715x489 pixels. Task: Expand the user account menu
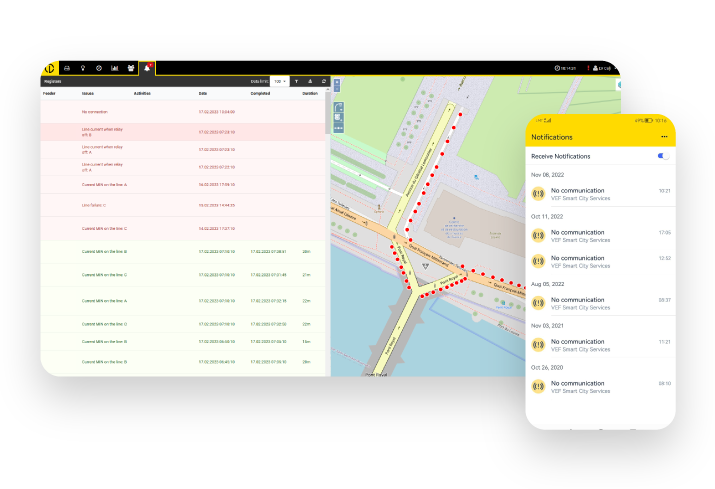(x=603, y=68)
